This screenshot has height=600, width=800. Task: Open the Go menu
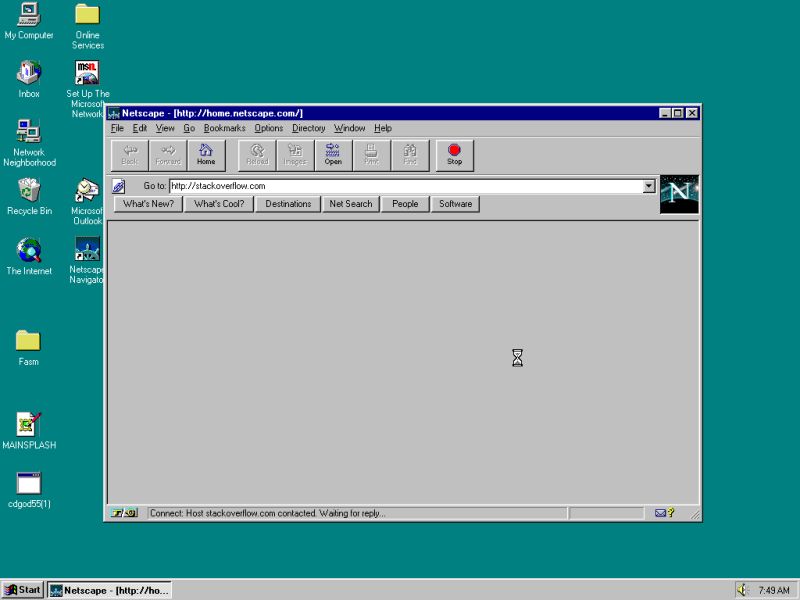click(189, 128)
